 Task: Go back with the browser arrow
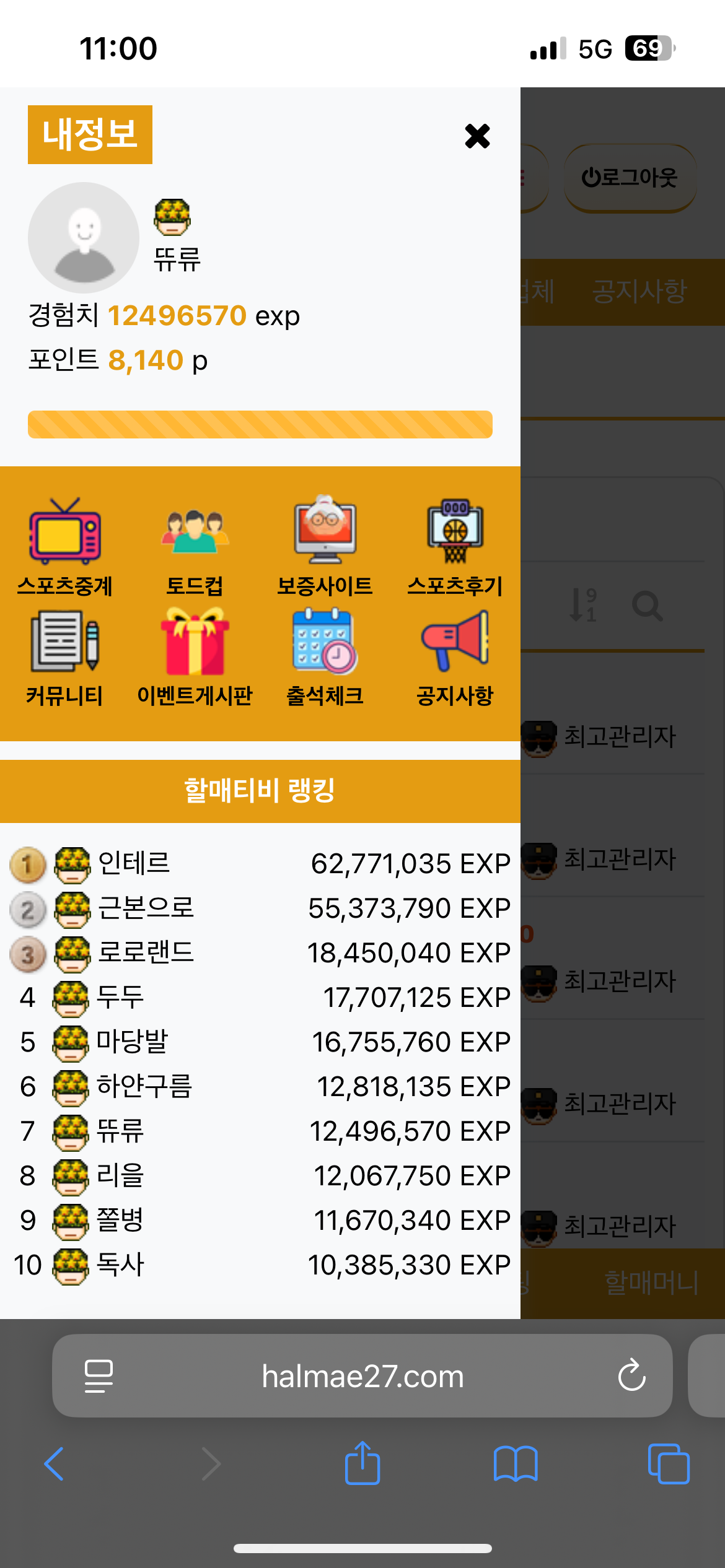tap(54, 1464)
